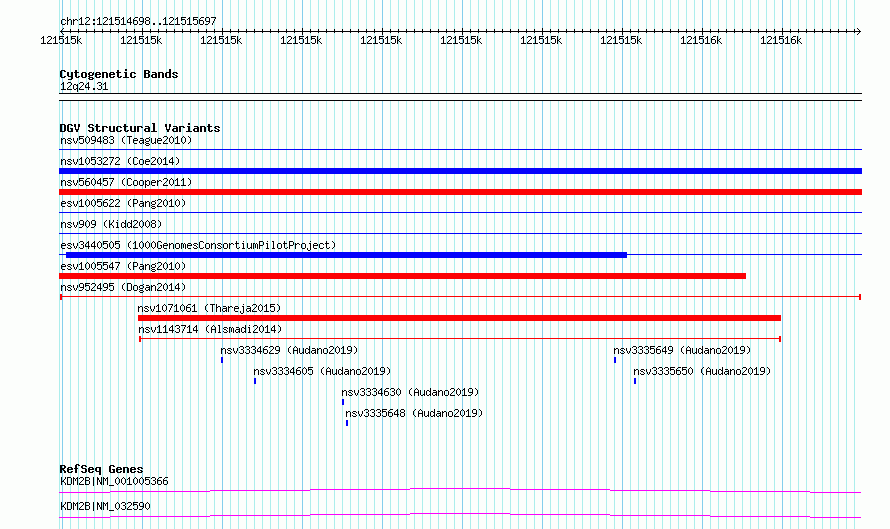The height and width of the screenshot is (529, 890).
Task: Click the nsv3334630 (Audano2019) variant marker
Action: pyautogui.click(x=343, y=402)
